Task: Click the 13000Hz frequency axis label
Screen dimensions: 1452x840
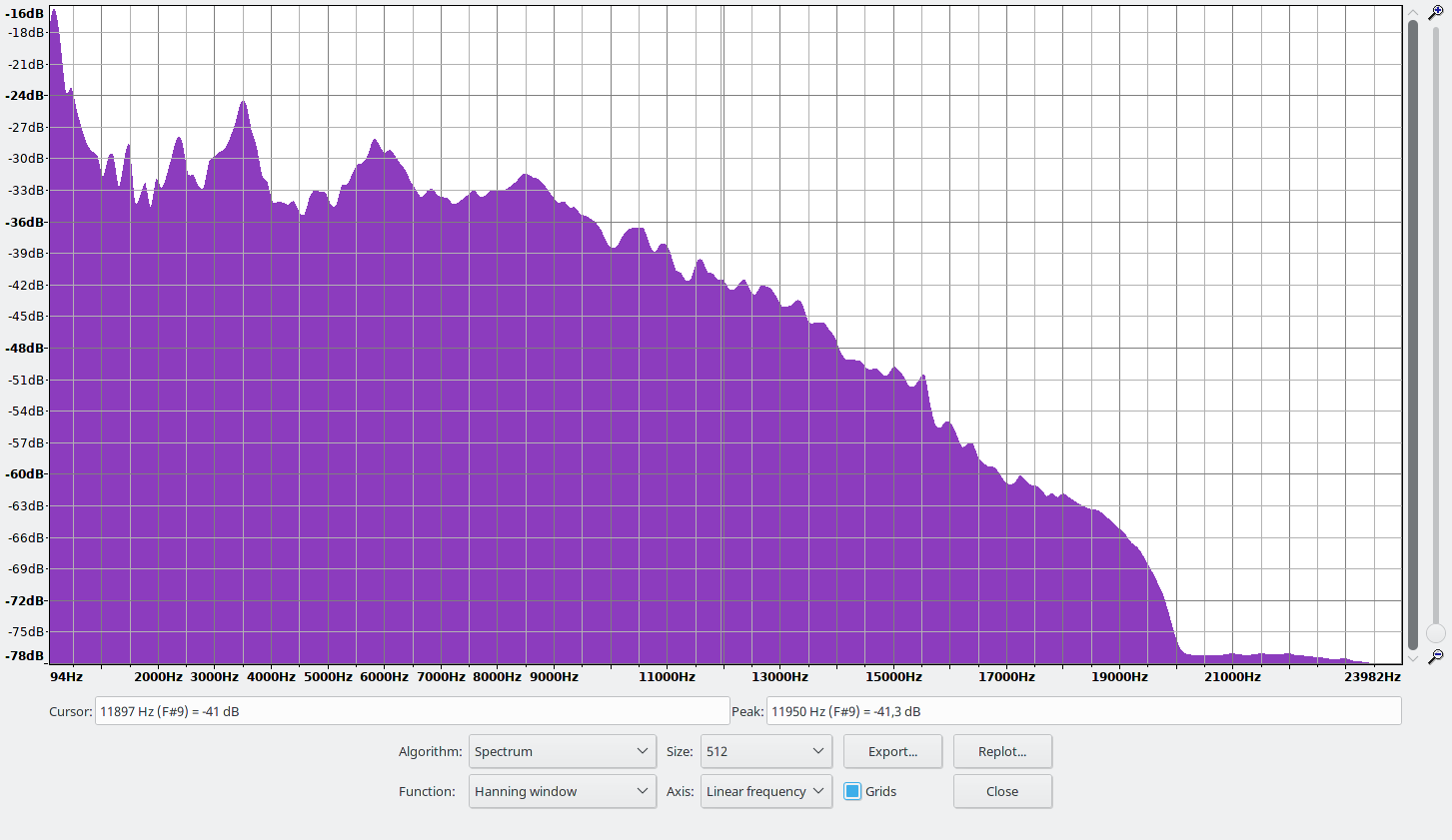Action: coord(779,676)
